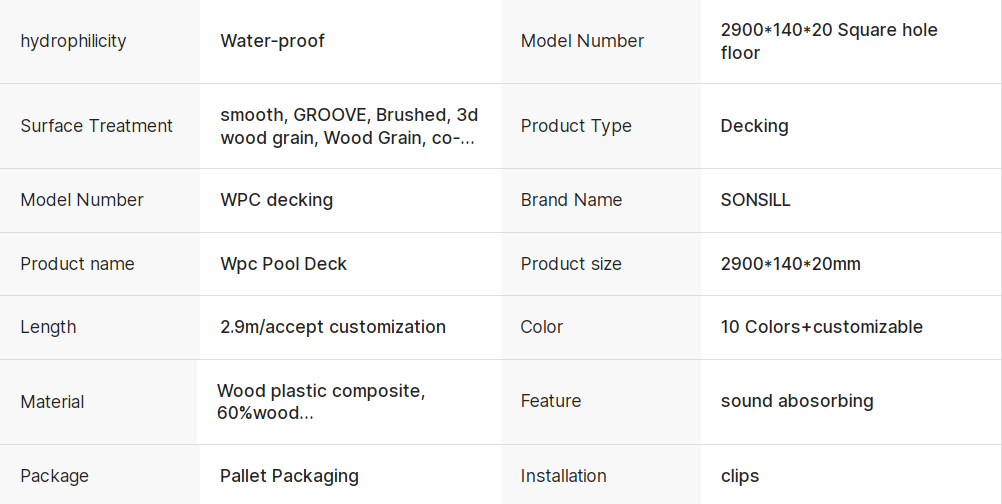Select the Pallet Packaging value
This screenshot has height=504, width=1002.
point(289,476)
